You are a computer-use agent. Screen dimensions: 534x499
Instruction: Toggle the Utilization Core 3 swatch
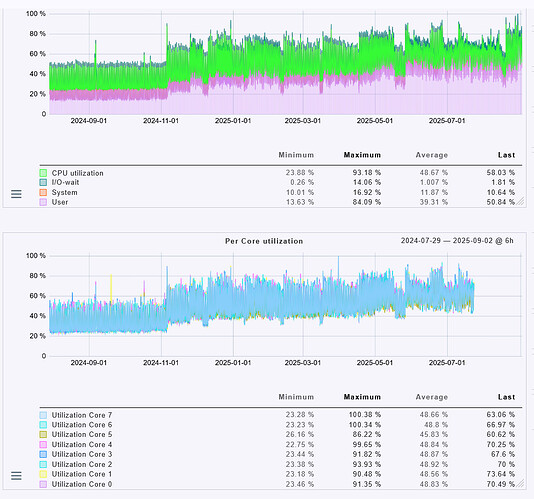[x=43, y=454]
